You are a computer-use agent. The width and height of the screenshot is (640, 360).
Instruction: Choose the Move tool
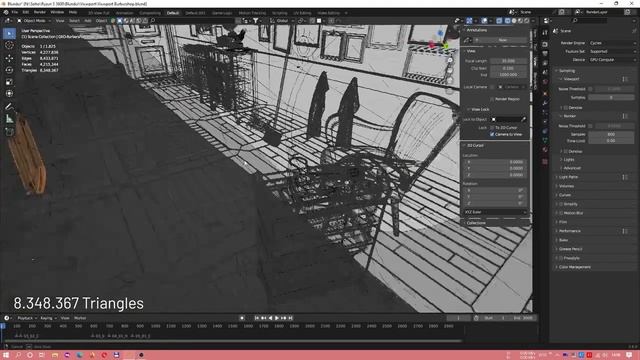coord(9,58)
